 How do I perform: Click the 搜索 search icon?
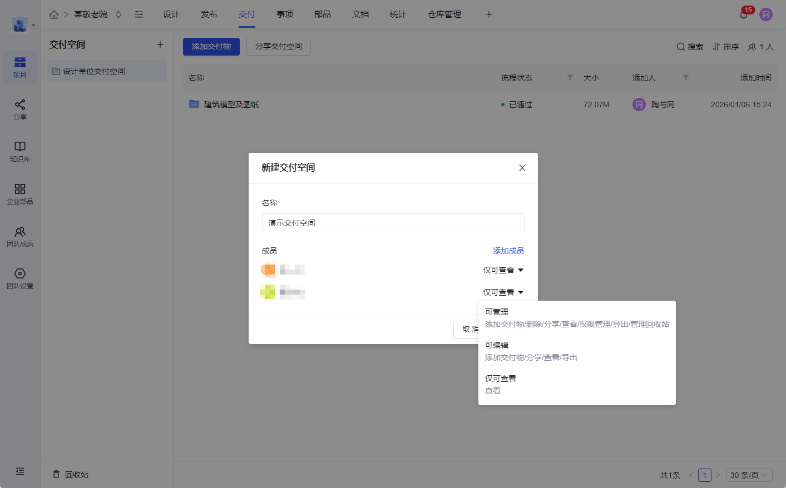(690, 47)
